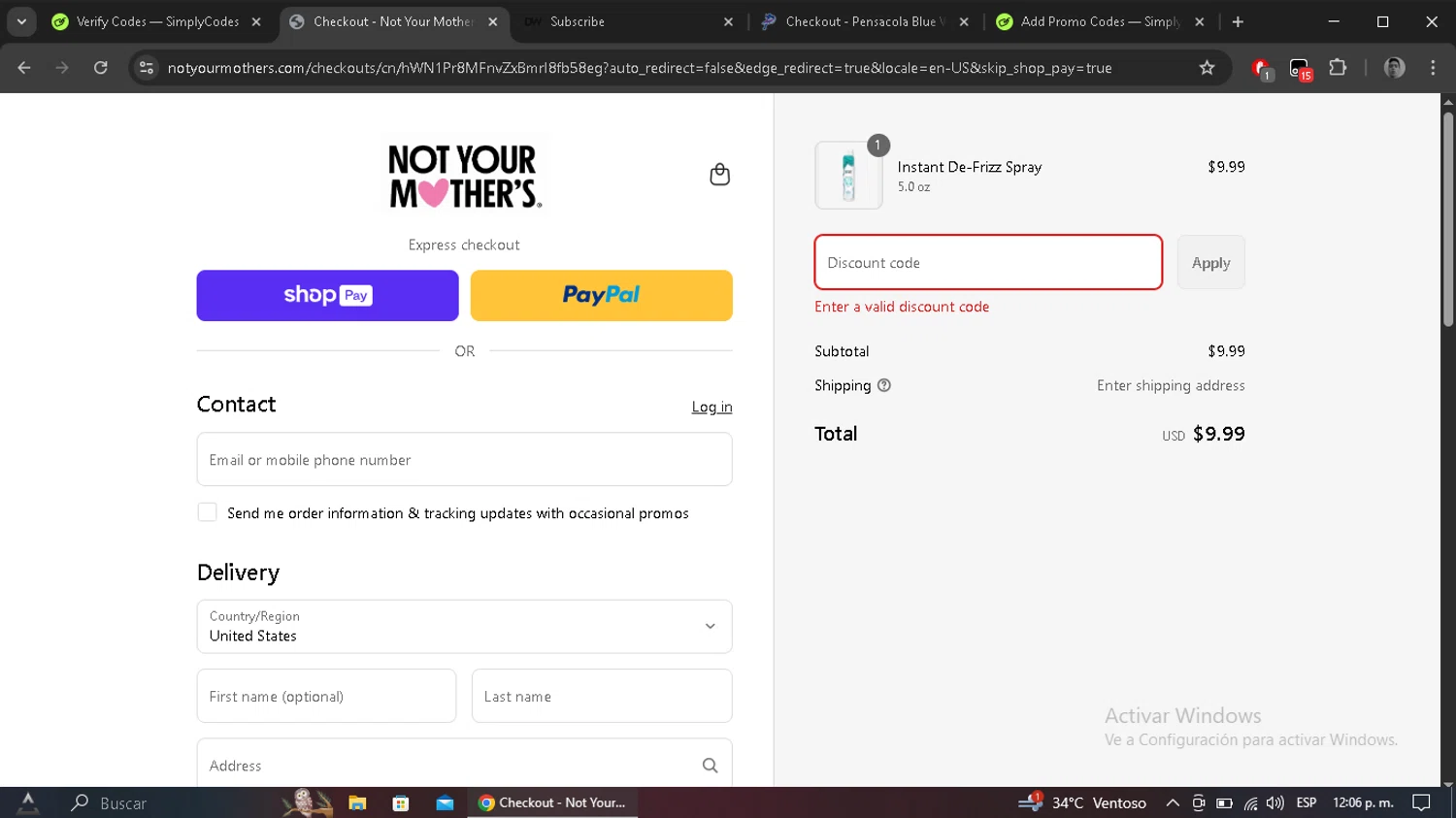Open the browser extensions puzzle icon
The width and height of the screenshot is (1456, 818).
[x=1338, y=68]
